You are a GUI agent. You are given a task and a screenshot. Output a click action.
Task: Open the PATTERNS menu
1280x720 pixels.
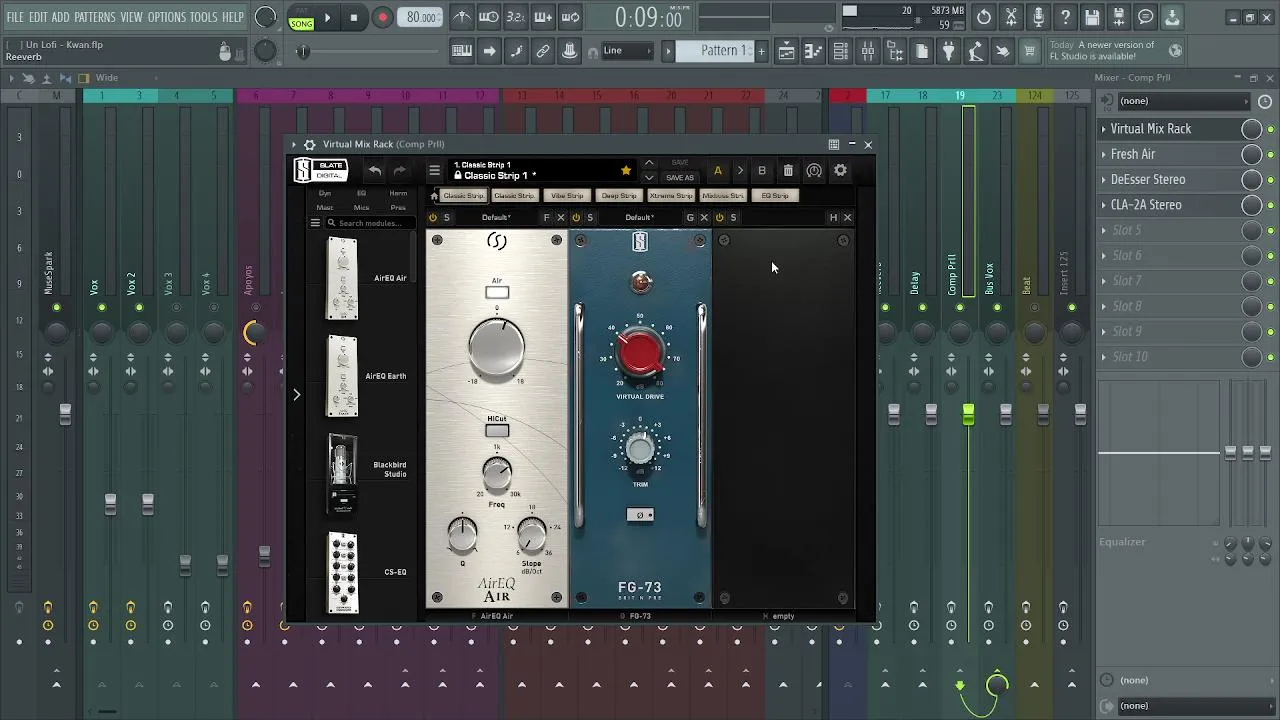94,17
